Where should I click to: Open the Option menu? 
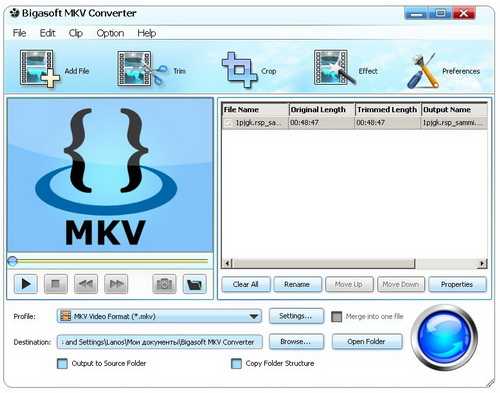point(110,33)
